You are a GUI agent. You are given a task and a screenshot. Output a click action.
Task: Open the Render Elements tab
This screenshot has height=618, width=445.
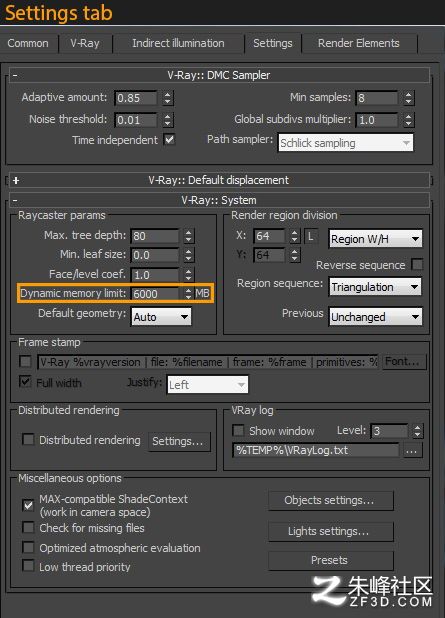pos(359,43)
